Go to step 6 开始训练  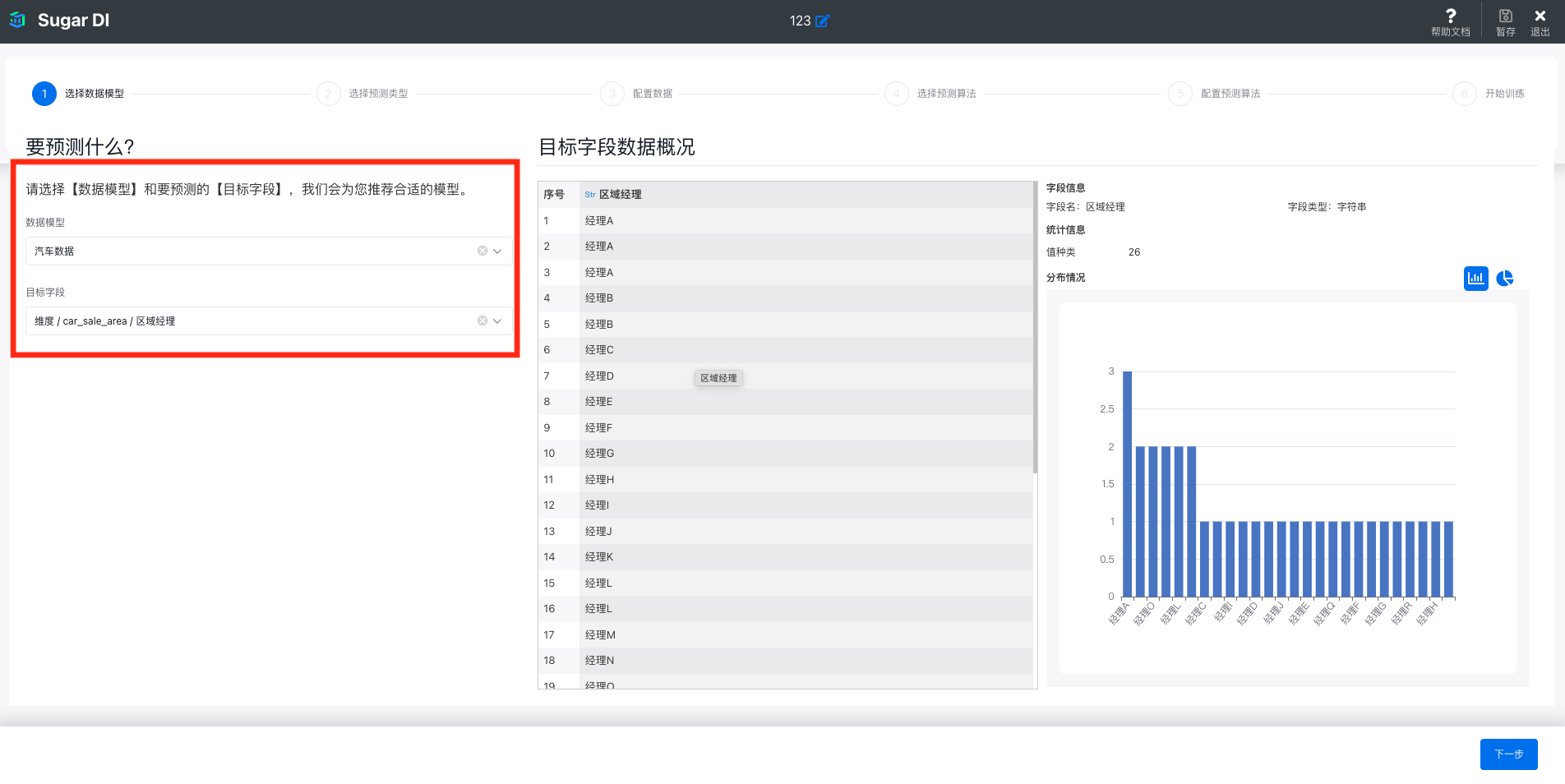pyautogui.click(x=1489, y=94)
